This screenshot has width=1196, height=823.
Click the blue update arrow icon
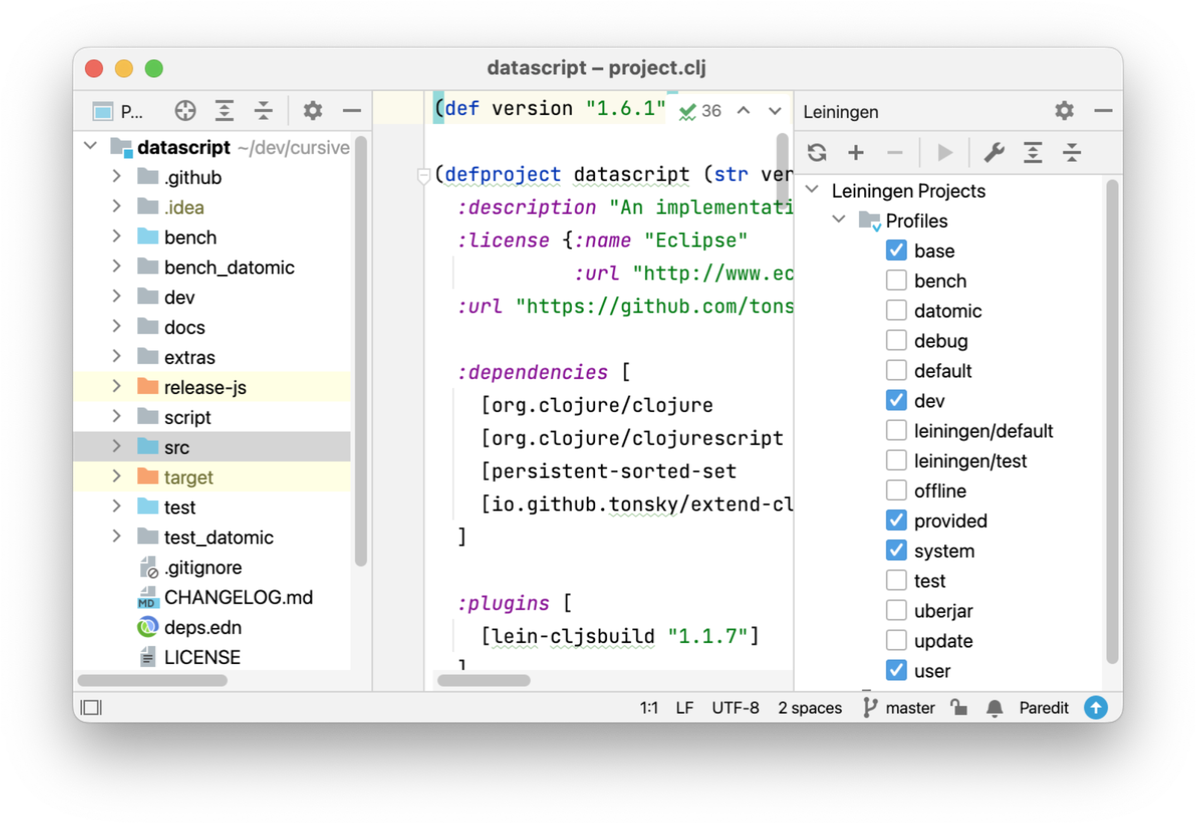(x=1096, y=708)
